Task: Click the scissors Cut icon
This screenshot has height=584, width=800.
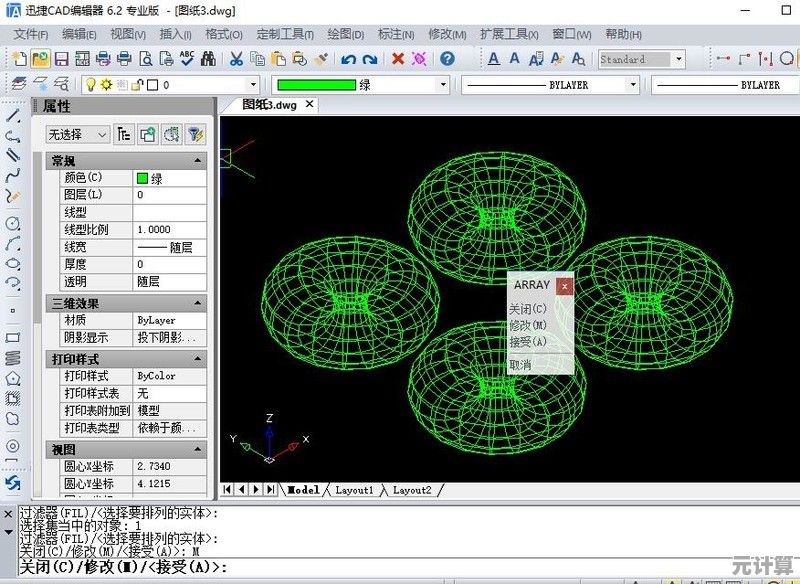Action: [x=236, y=59]
